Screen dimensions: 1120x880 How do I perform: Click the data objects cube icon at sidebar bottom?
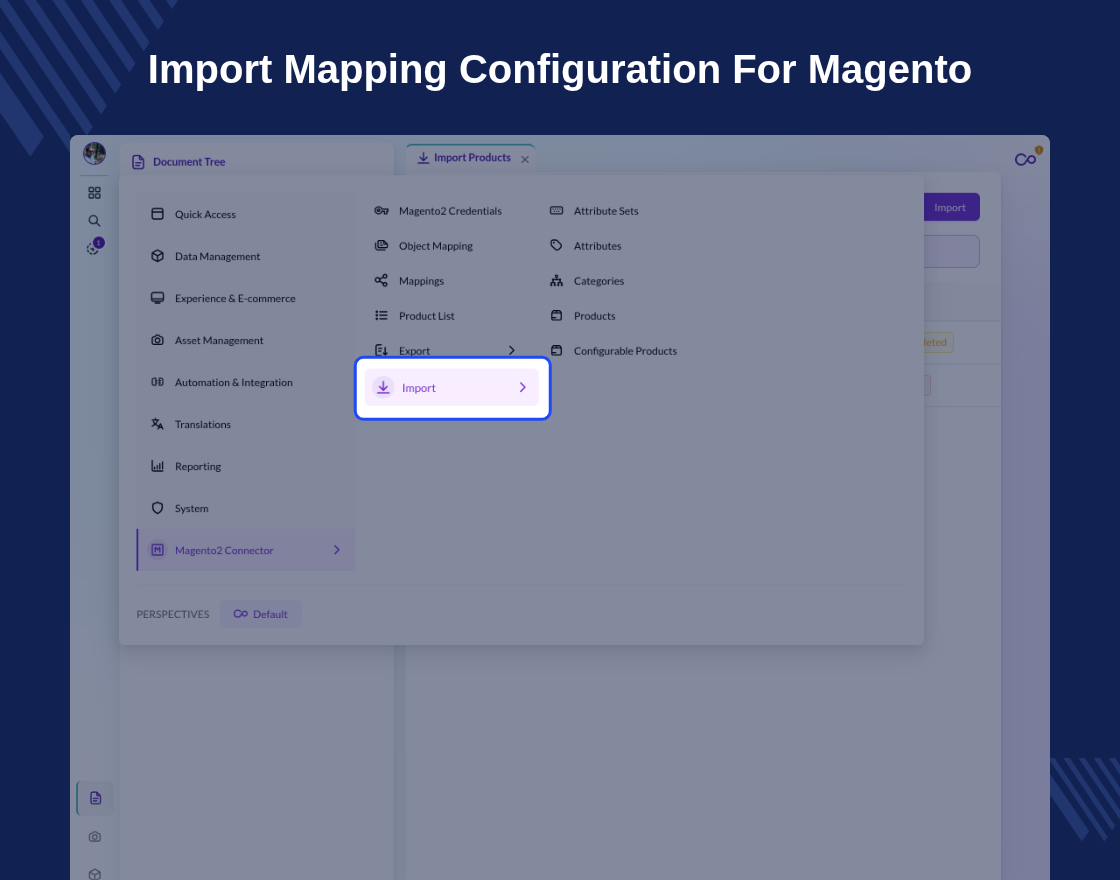pyautogui.click(x=95, y=874)
